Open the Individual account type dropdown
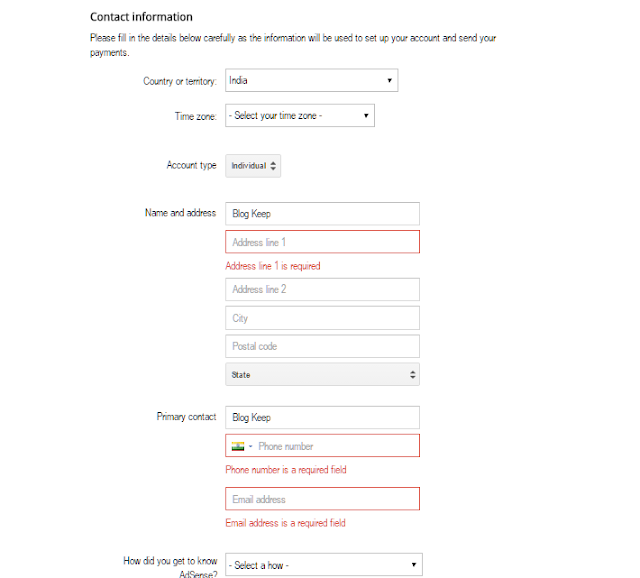The image size is (640, 578). 253,166
